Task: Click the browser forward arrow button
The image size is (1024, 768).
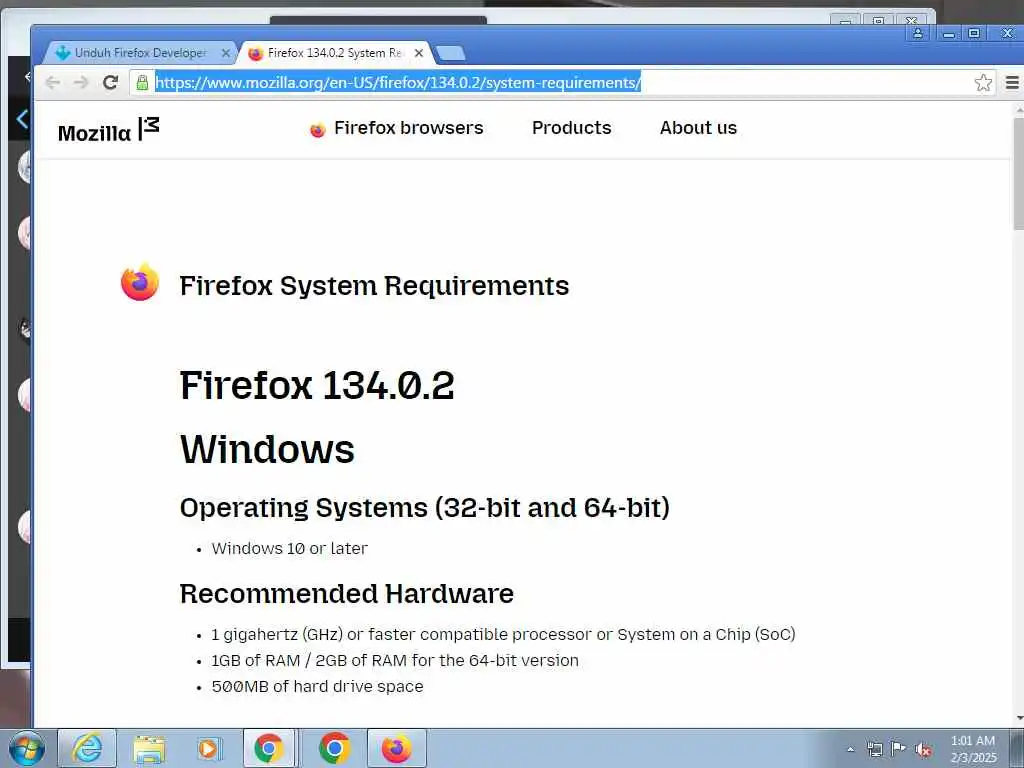Action: (80, 82)
